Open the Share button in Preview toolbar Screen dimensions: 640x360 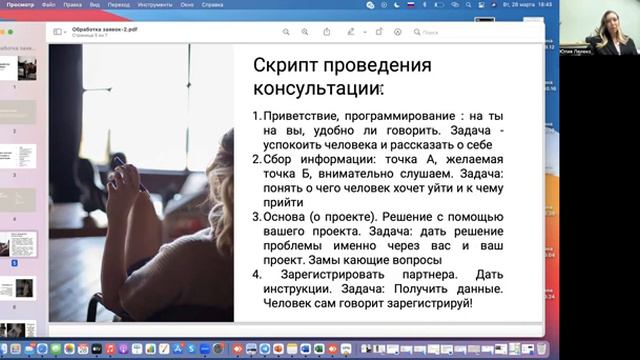pyautogui.click(x=327, y=32)
